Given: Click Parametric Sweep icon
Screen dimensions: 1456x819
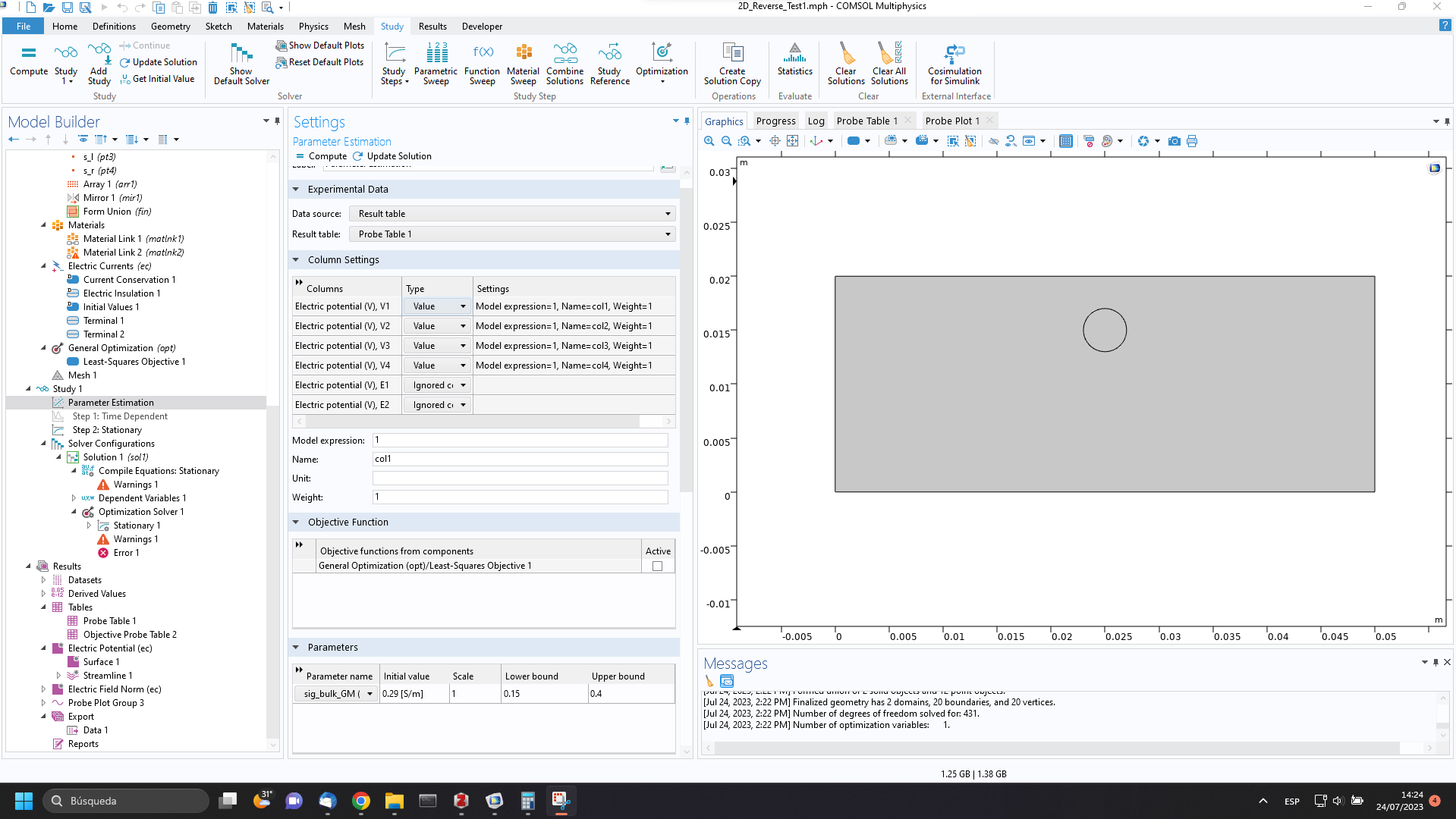Looking at the screenshot, I should pos(436,64).
